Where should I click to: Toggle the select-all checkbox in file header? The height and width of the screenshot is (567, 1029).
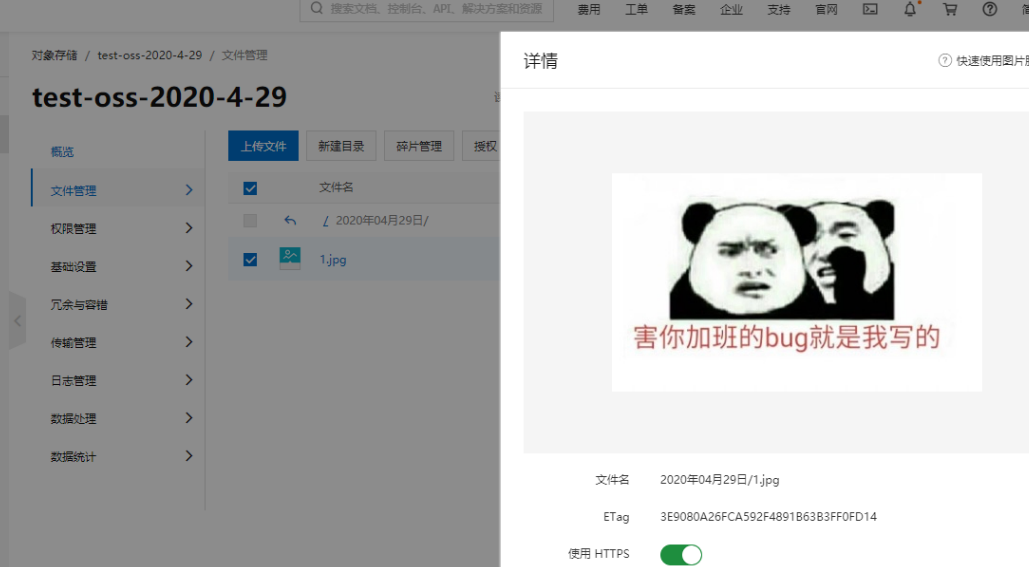[x=250, y=188]
